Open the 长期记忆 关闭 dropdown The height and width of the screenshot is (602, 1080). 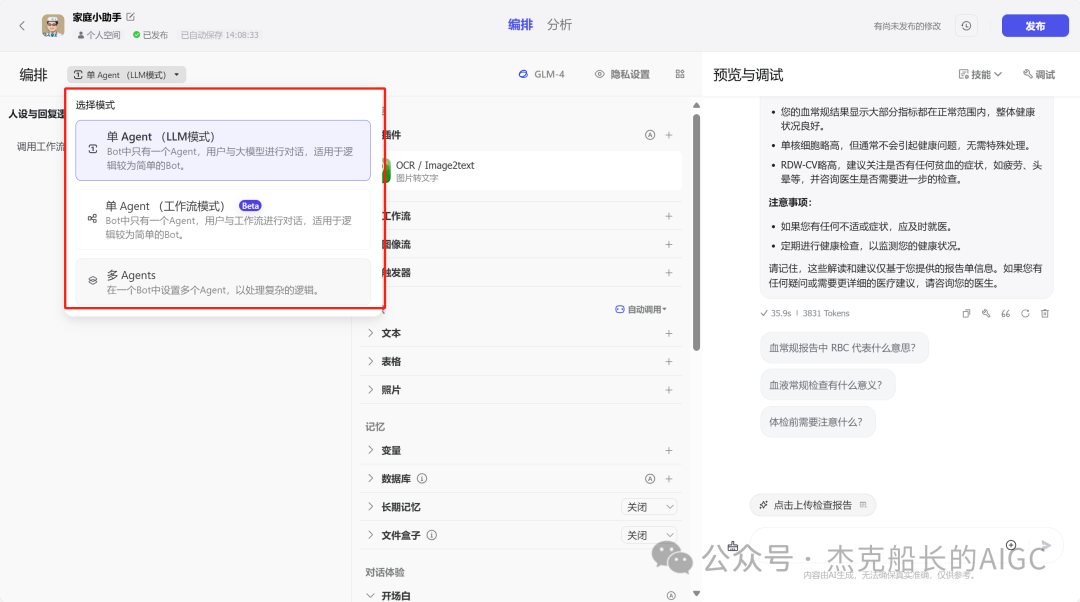tap(649, 507)
